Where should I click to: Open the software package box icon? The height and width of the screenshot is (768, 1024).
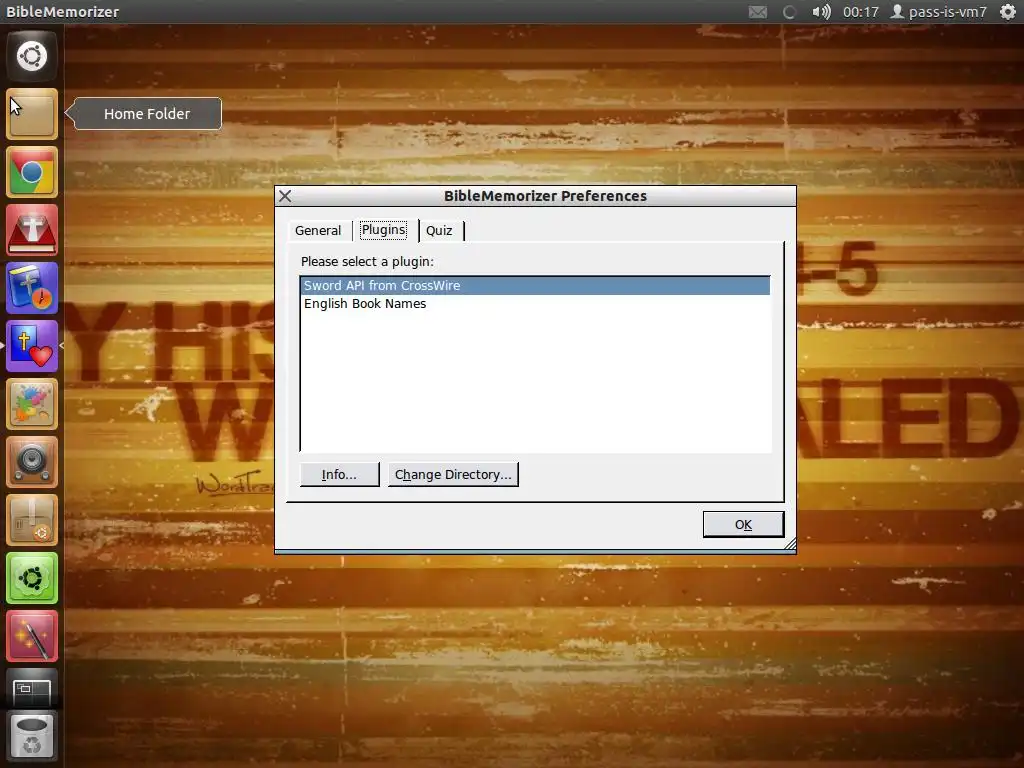[31, 520]
